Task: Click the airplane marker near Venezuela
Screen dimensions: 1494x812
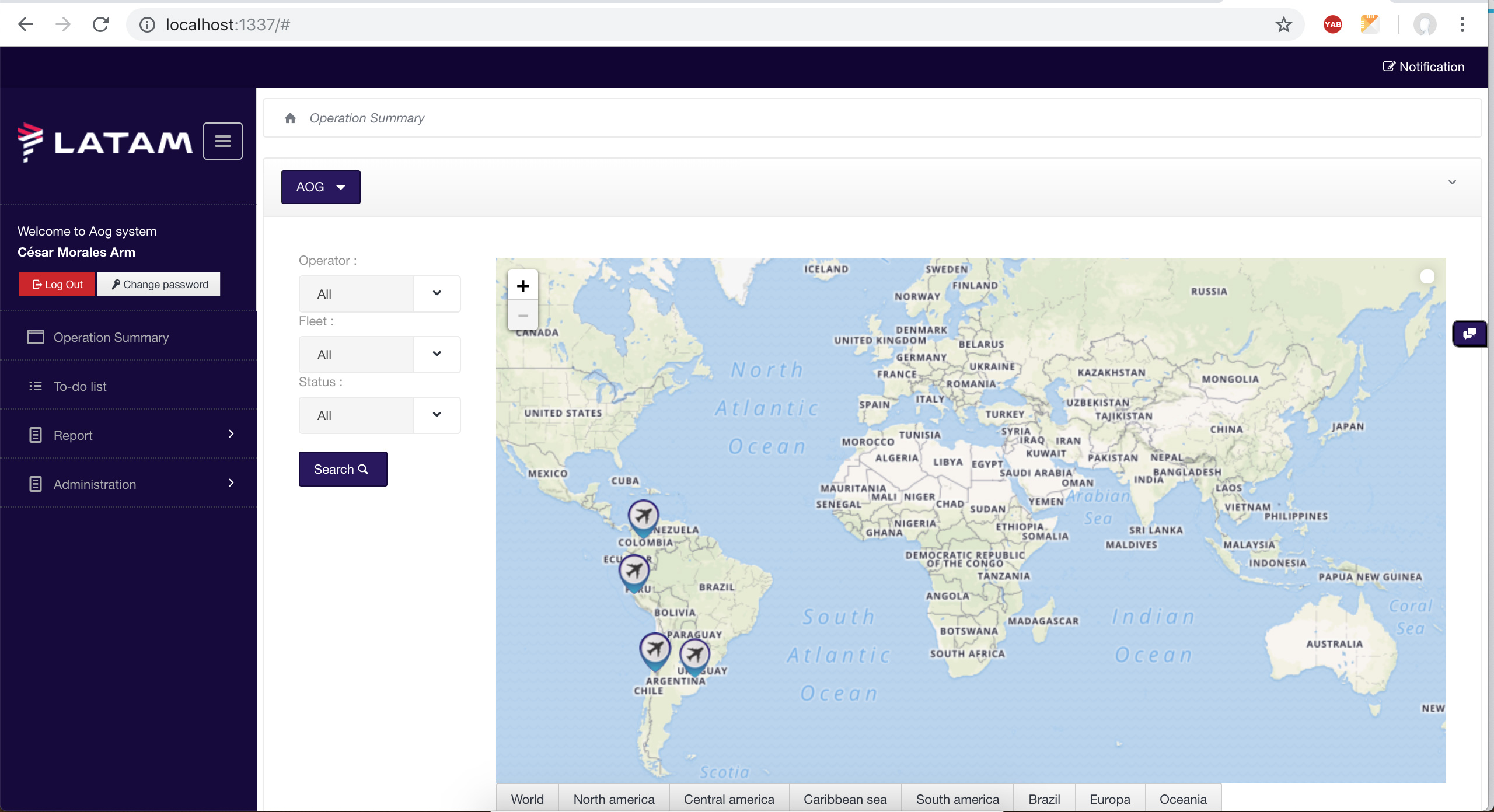Action: coord(643,519)
